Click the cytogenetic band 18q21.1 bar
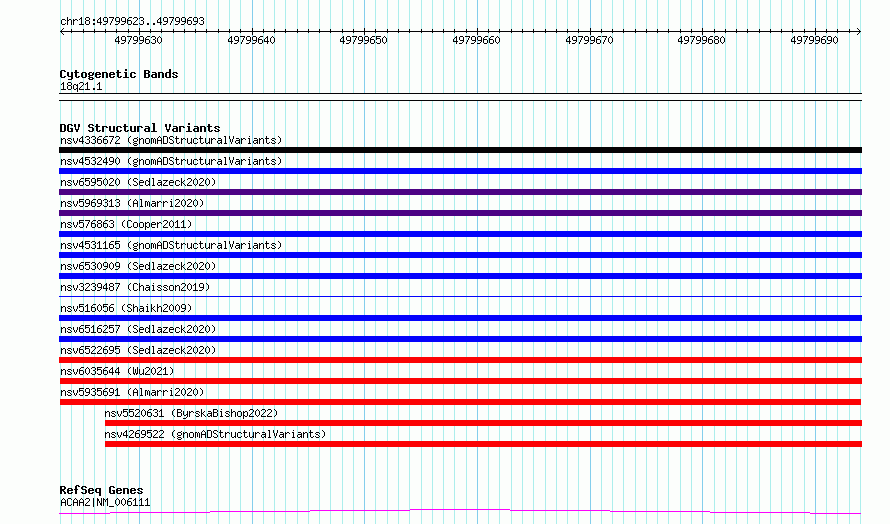Viewport: 890px width, 524px height. click(x=460, y=97)
